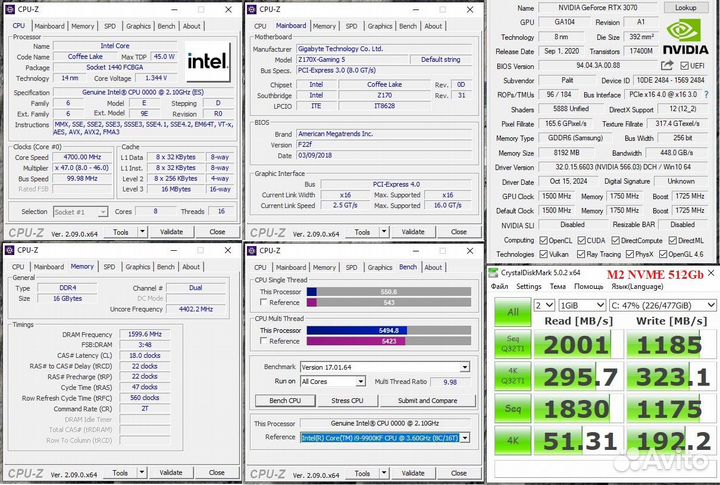Click the Model field Z170X-Gaming 5
The height and width of the screenshot is (485, 720).
(x=351, y=60)
